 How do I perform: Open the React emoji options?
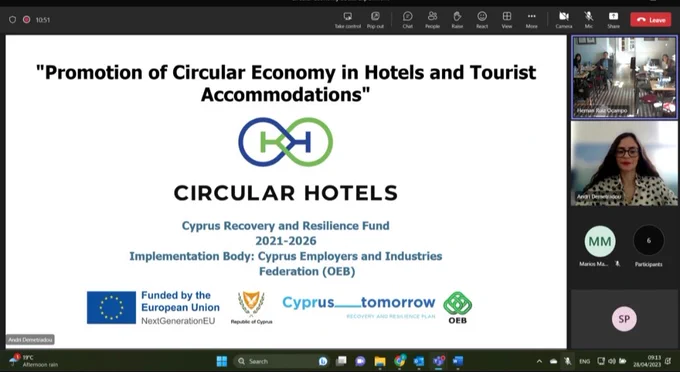coord(482,20)
